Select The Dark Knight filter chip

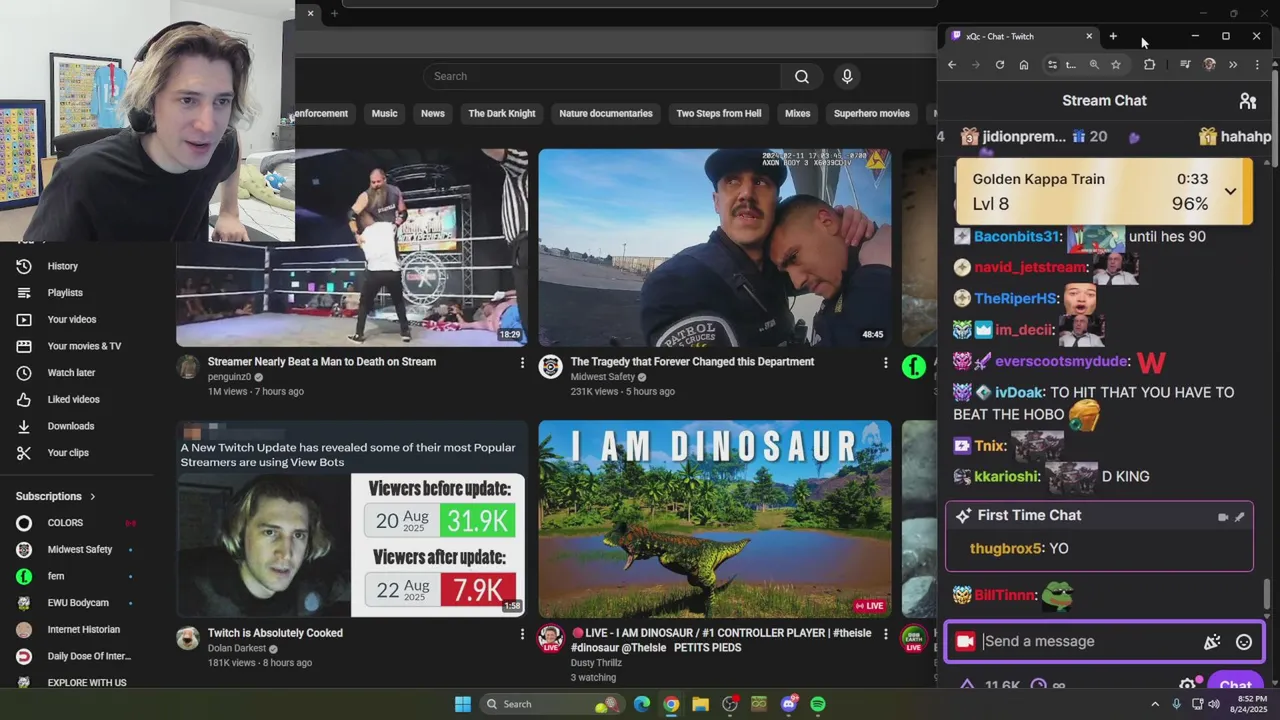(502, 114)
